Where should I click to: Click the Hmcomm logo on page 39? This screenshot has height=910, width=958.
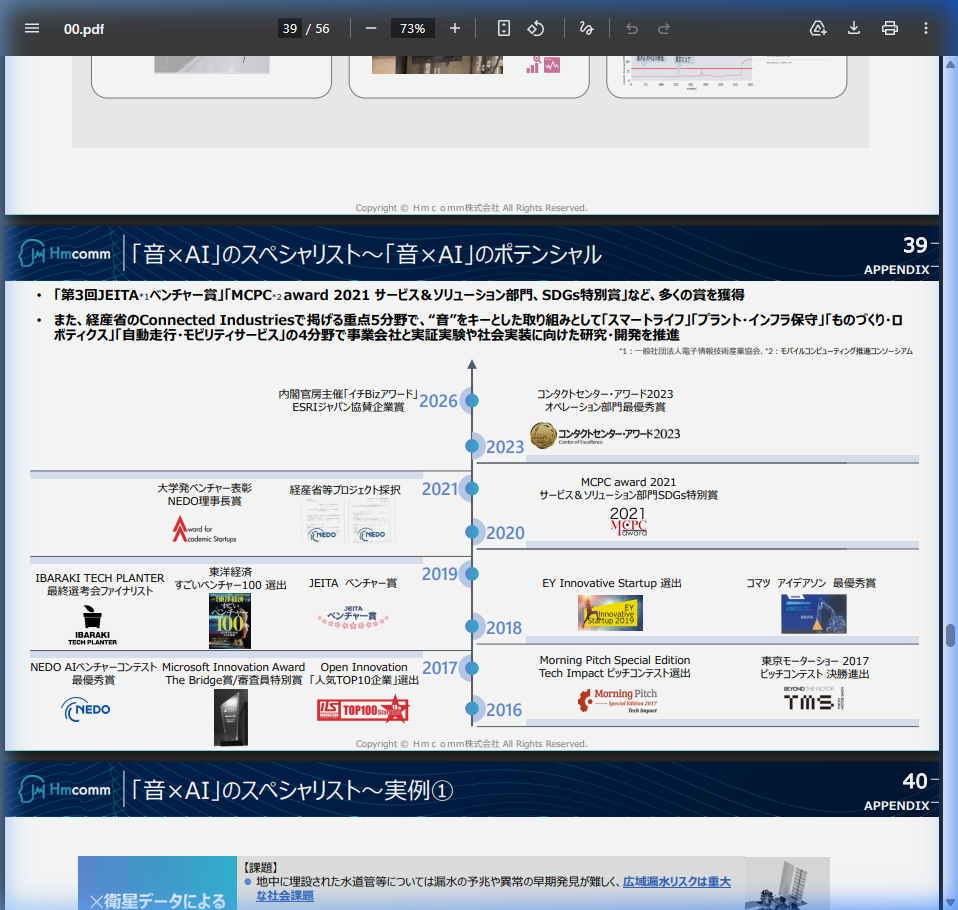coord(65,254)
